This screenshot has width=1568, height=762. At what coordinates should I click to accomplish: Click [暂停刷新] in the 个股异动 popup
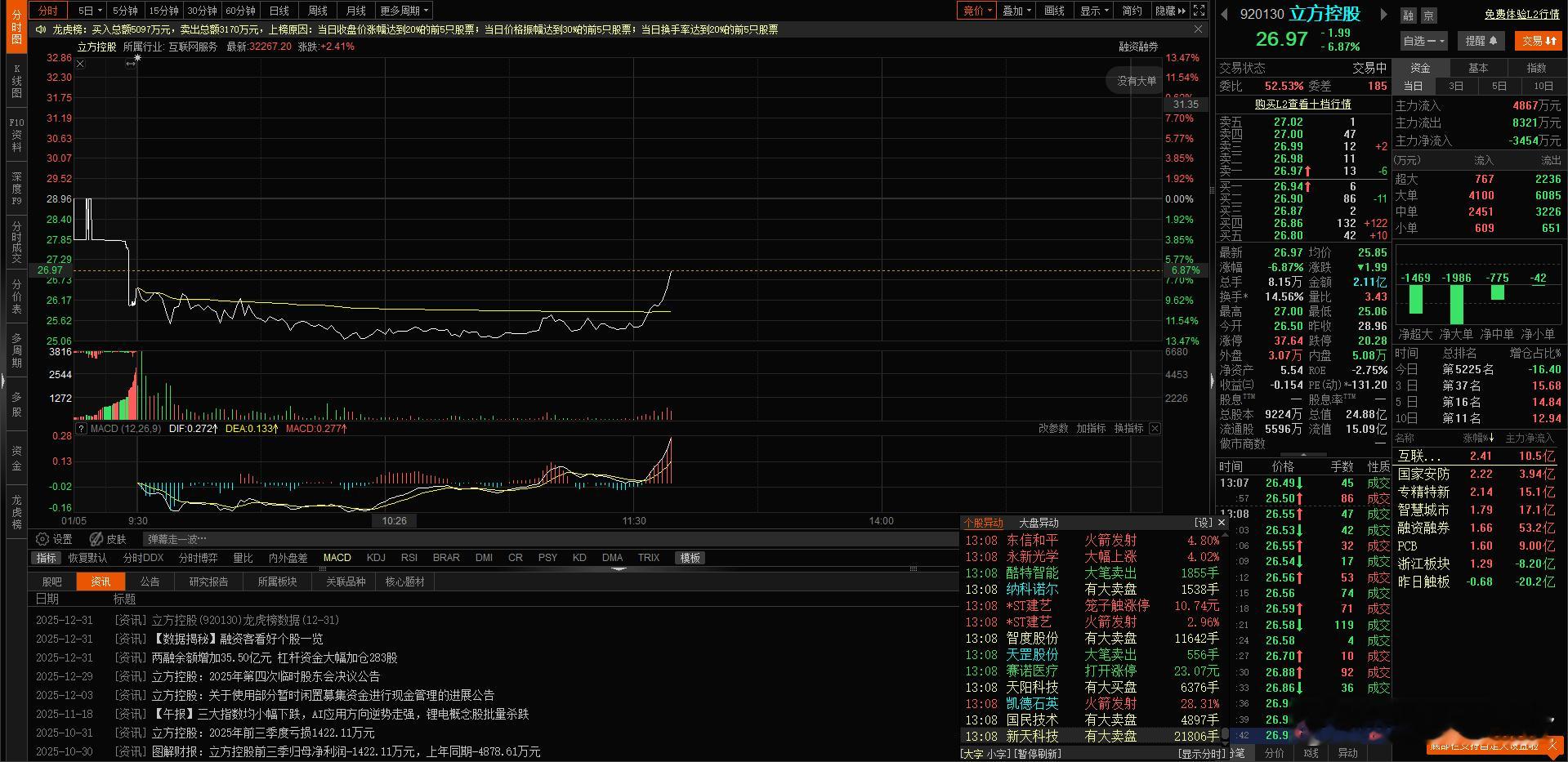tap(1038, 754)
